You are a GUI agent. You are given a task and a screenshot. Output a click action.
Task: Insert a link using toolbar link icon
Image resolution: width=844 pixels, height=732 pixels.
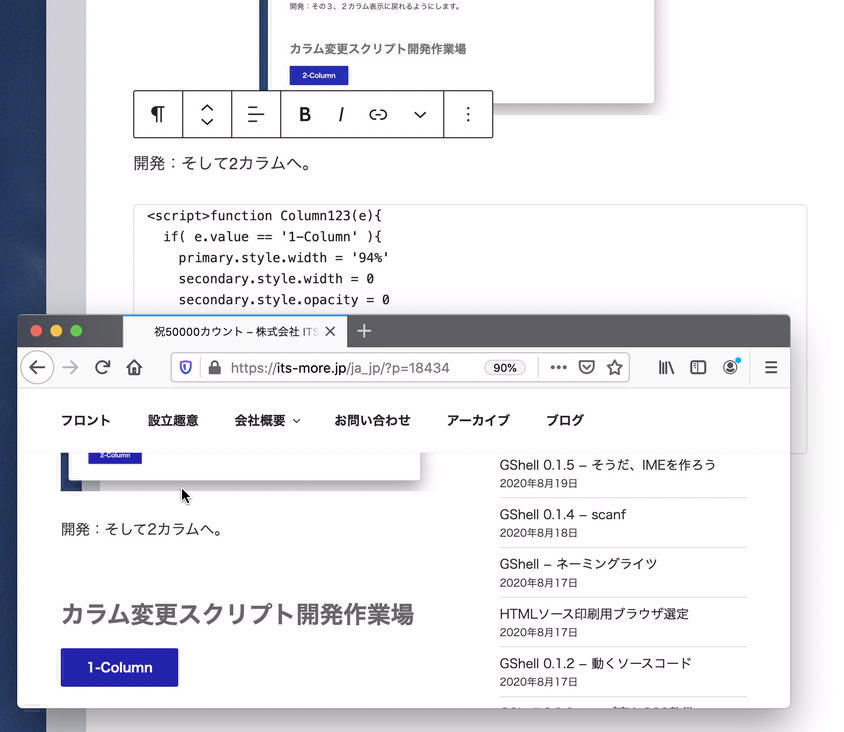[x=378, y=115]
